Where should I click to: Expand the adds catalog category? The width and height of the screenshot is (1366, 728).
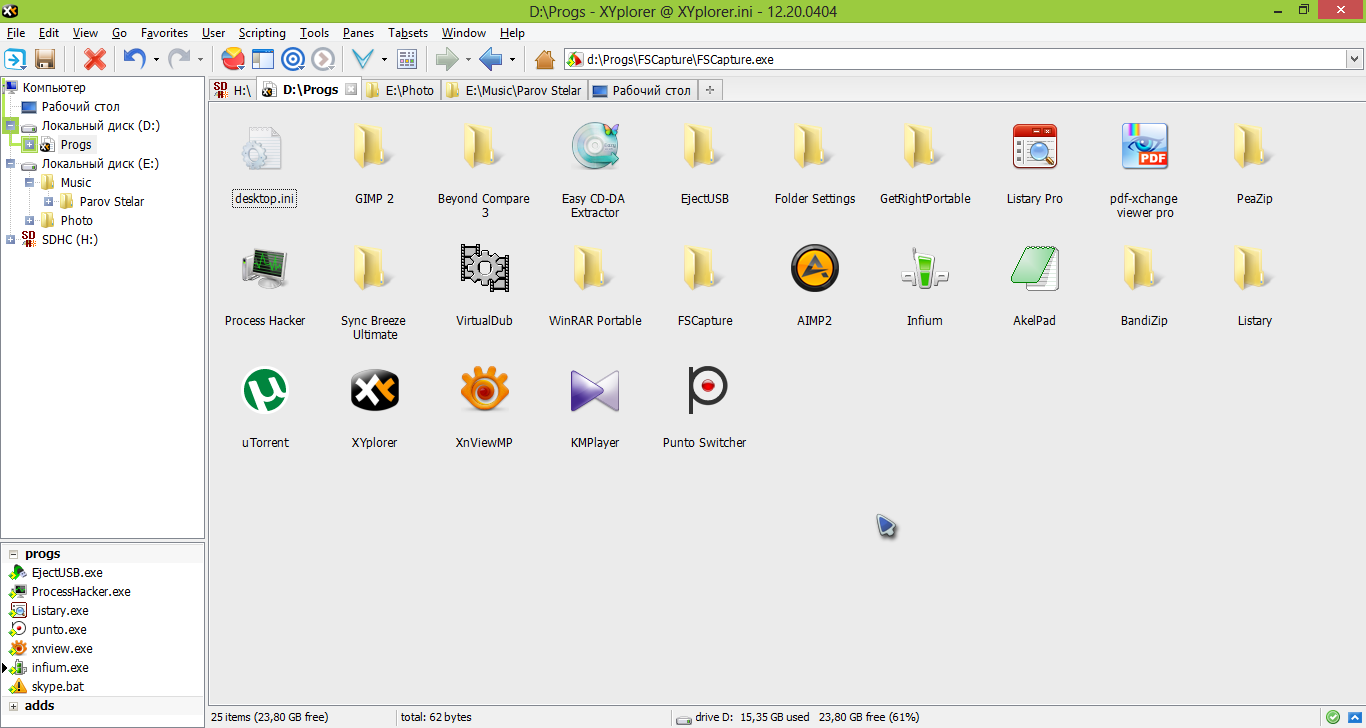[x=13, y=706]
